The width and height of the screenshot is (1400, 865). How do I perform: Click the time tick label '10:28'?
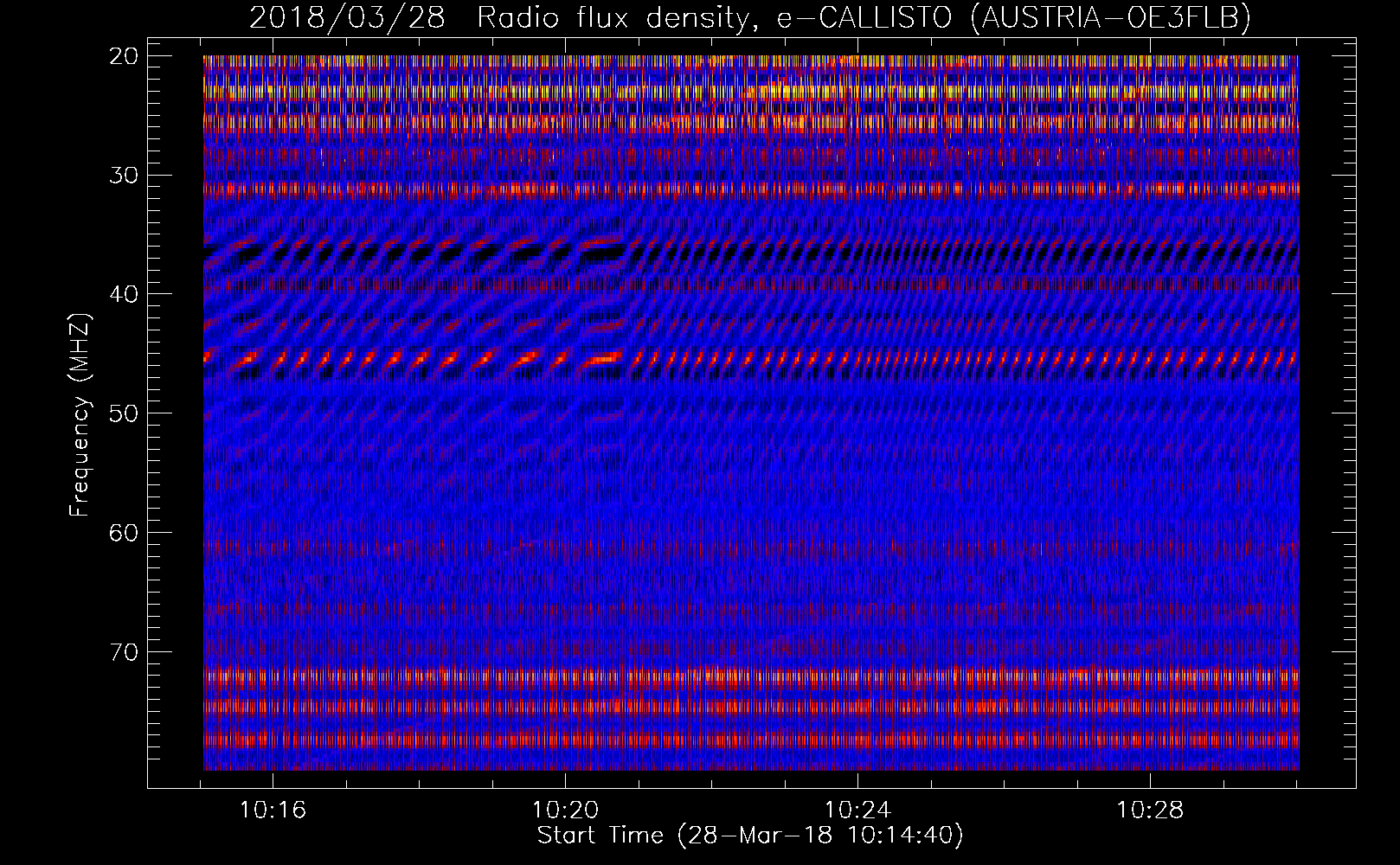[1150, 811]
